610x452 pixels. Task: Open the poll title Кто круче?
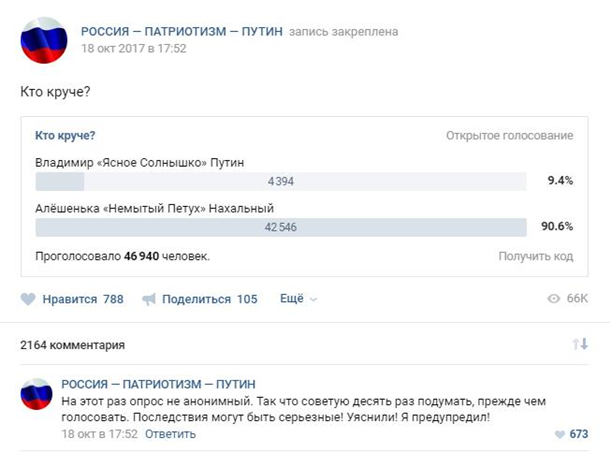click(x=65, y=135)
